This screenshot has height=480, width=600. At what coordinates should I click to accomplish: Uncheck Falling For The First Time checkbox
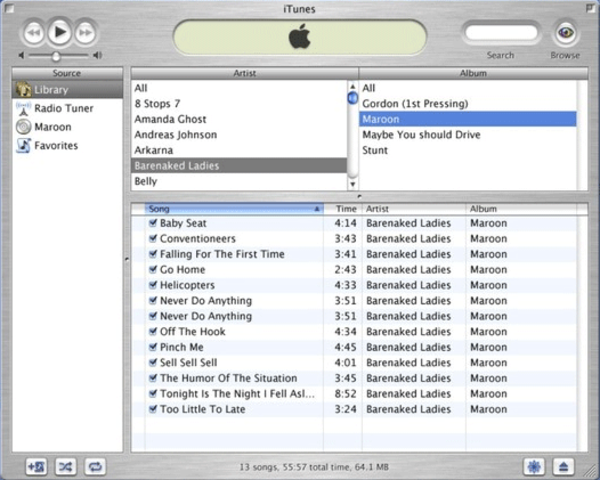[x=153, y=254]
